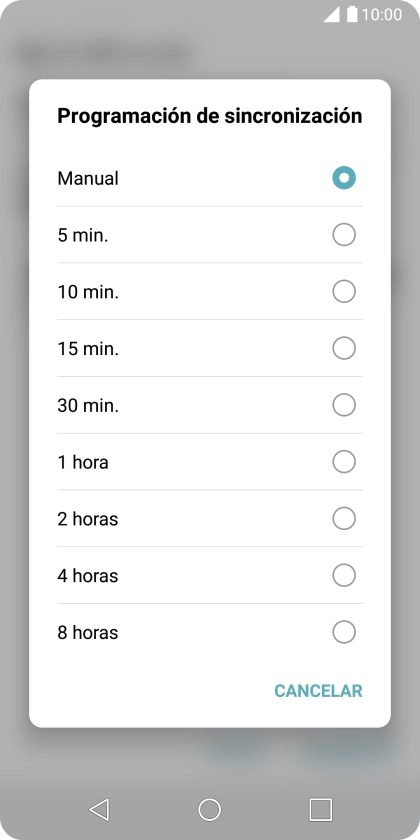
Task: Tap the CANCELAR button
Action: (x=318, y=691)
